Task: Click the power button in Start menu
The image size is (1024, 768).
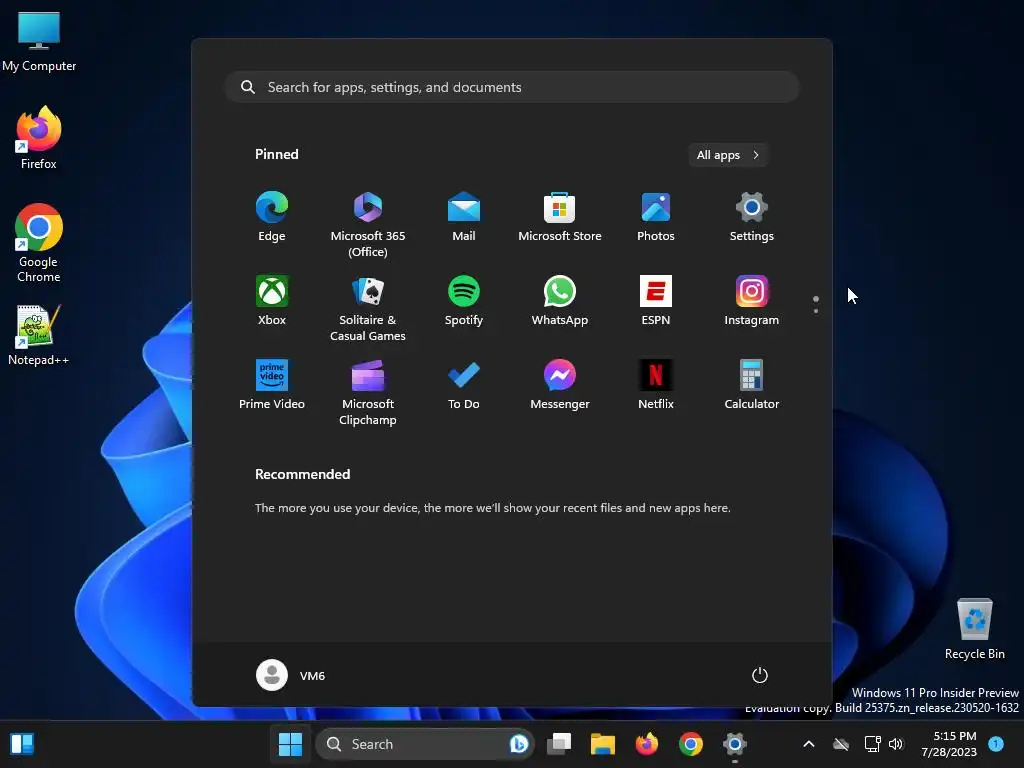Action: [x=760, y=675]
